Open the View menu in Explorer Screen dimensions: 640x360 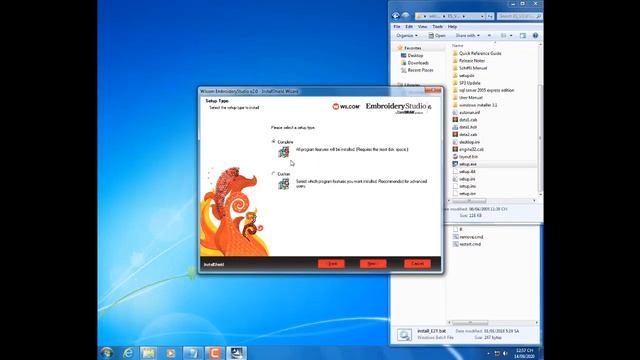422,27
